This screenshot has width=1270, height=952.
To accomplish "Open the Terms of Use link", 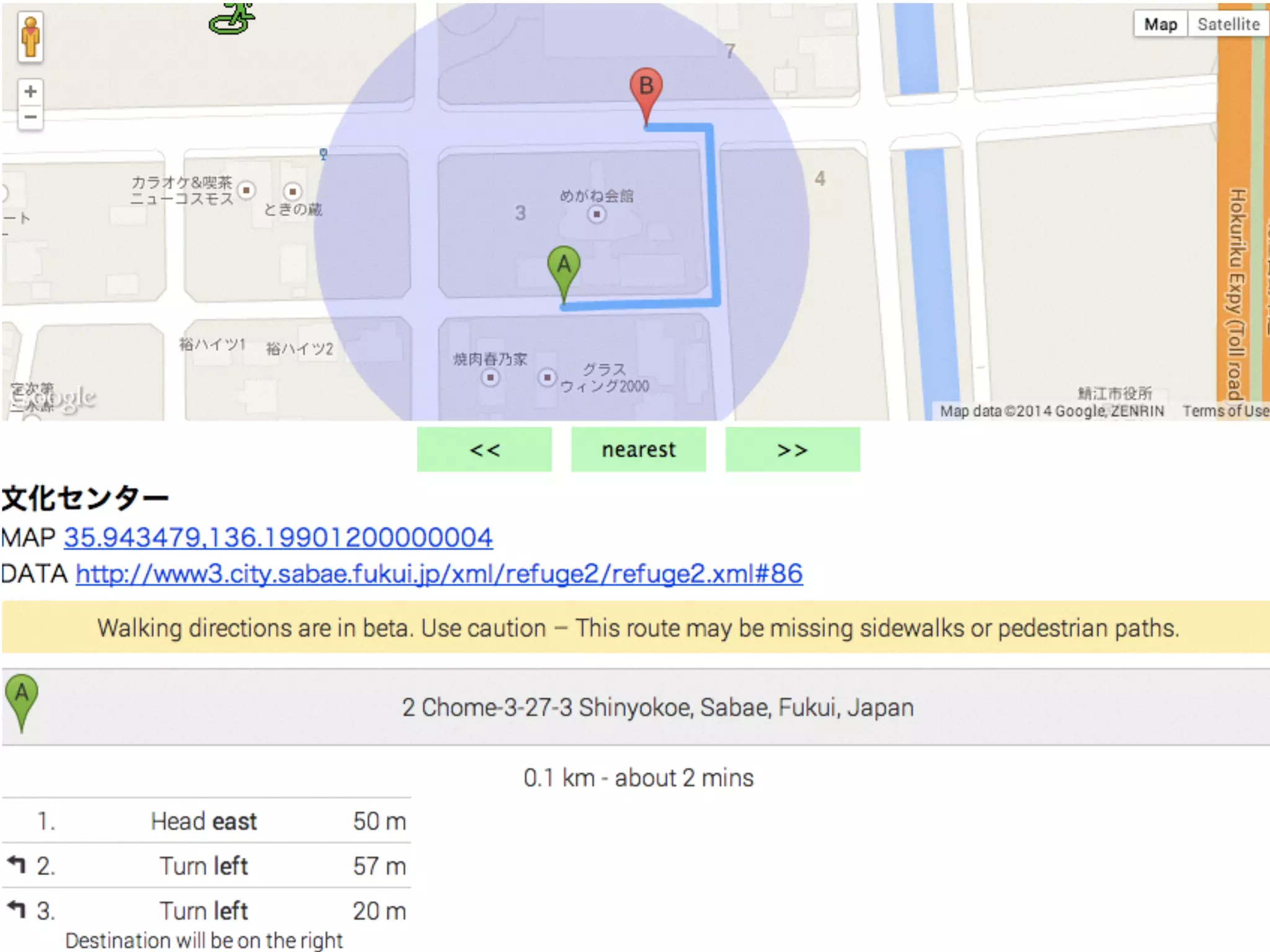I will [x=1225, y=411].
